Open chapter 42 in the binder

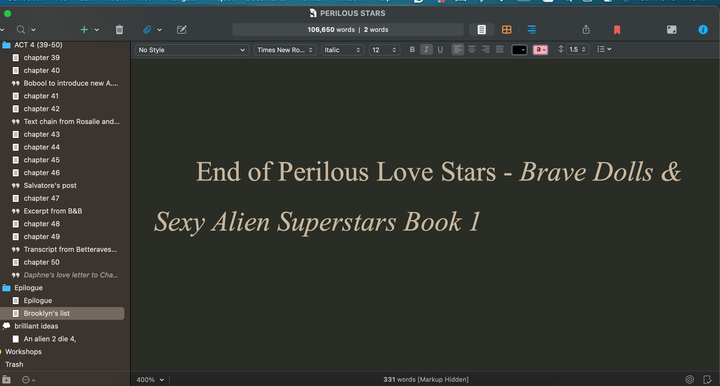click(42, 109)
